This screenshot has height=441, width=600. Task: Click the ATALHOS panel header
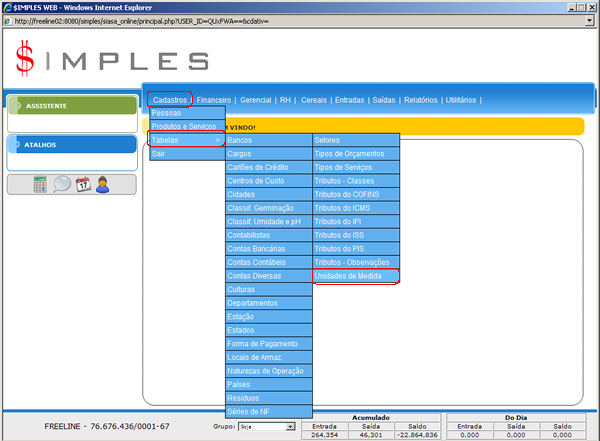tap(72, 144)
